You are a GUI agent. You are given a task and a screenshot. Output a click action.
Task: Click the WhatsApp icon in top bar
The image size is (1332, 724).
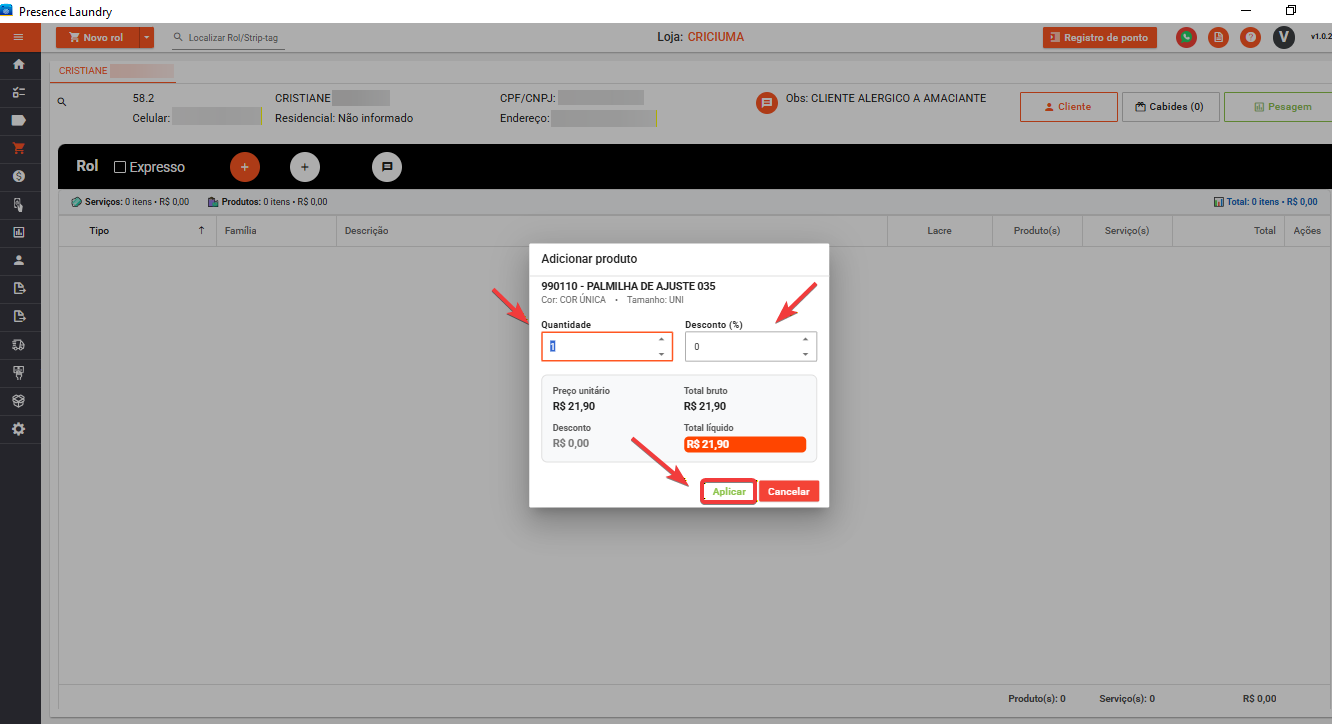1186,38
